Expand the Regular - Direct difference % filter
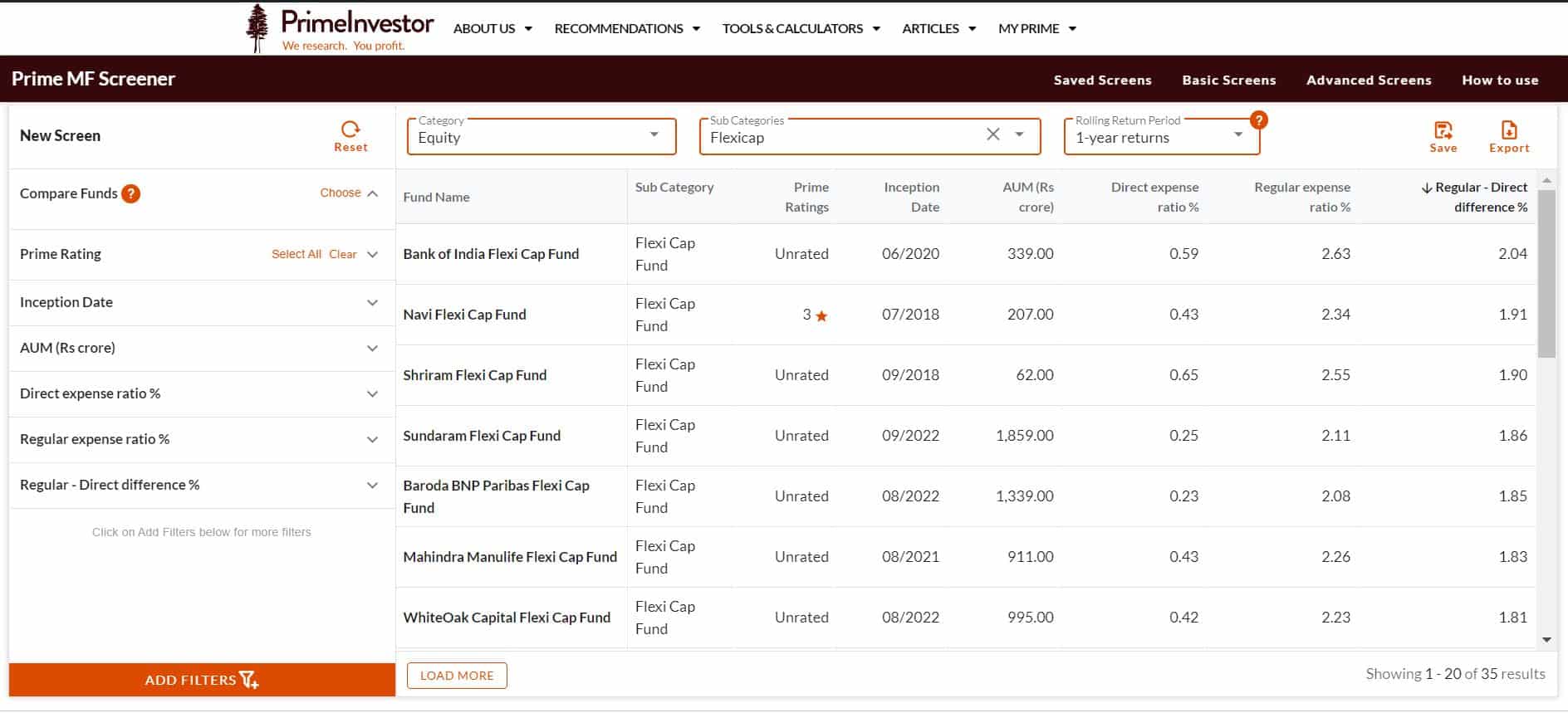1568x713 pixels. (x=373, y=486)
